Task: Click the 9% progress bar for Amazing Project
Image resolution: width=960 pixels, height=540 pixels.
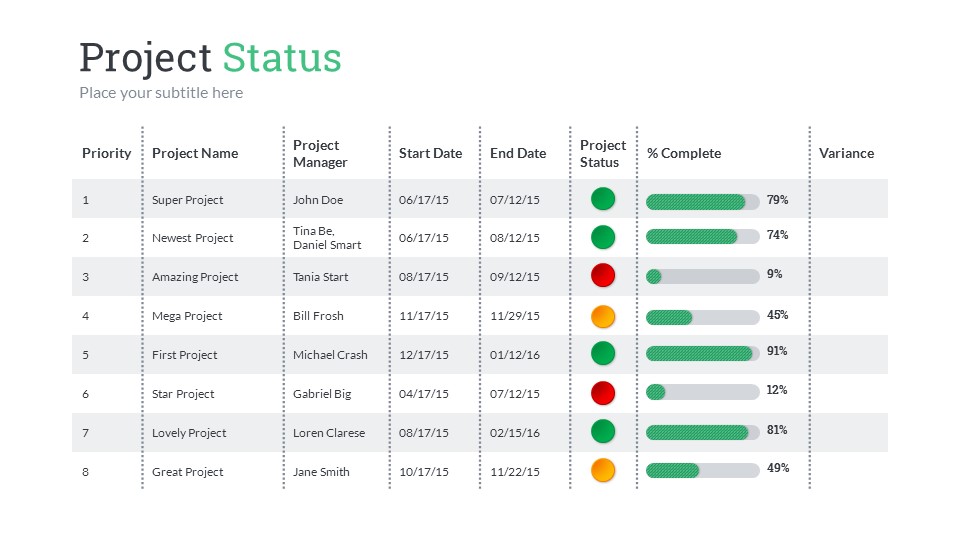Action: pyautogui.click(x=702, y=276)
